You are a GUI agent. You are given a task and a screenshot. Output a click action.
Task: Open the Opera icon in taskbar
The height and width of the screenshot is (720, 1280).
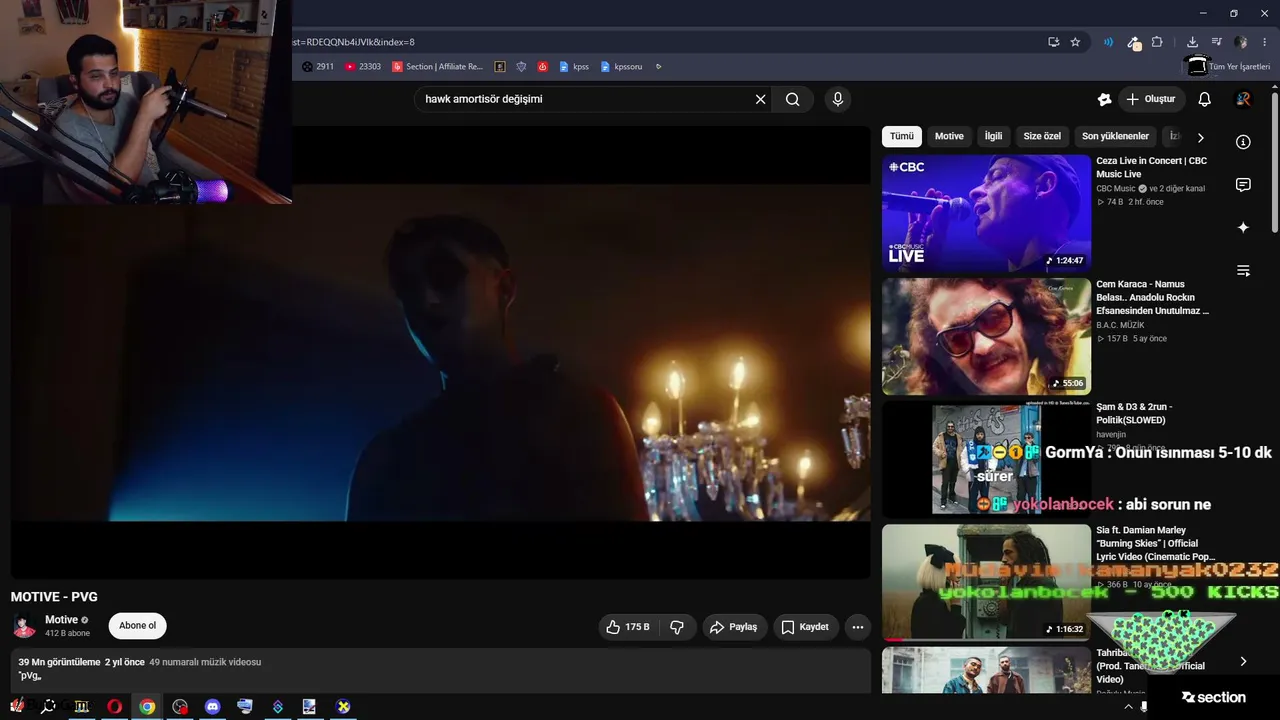115,707
